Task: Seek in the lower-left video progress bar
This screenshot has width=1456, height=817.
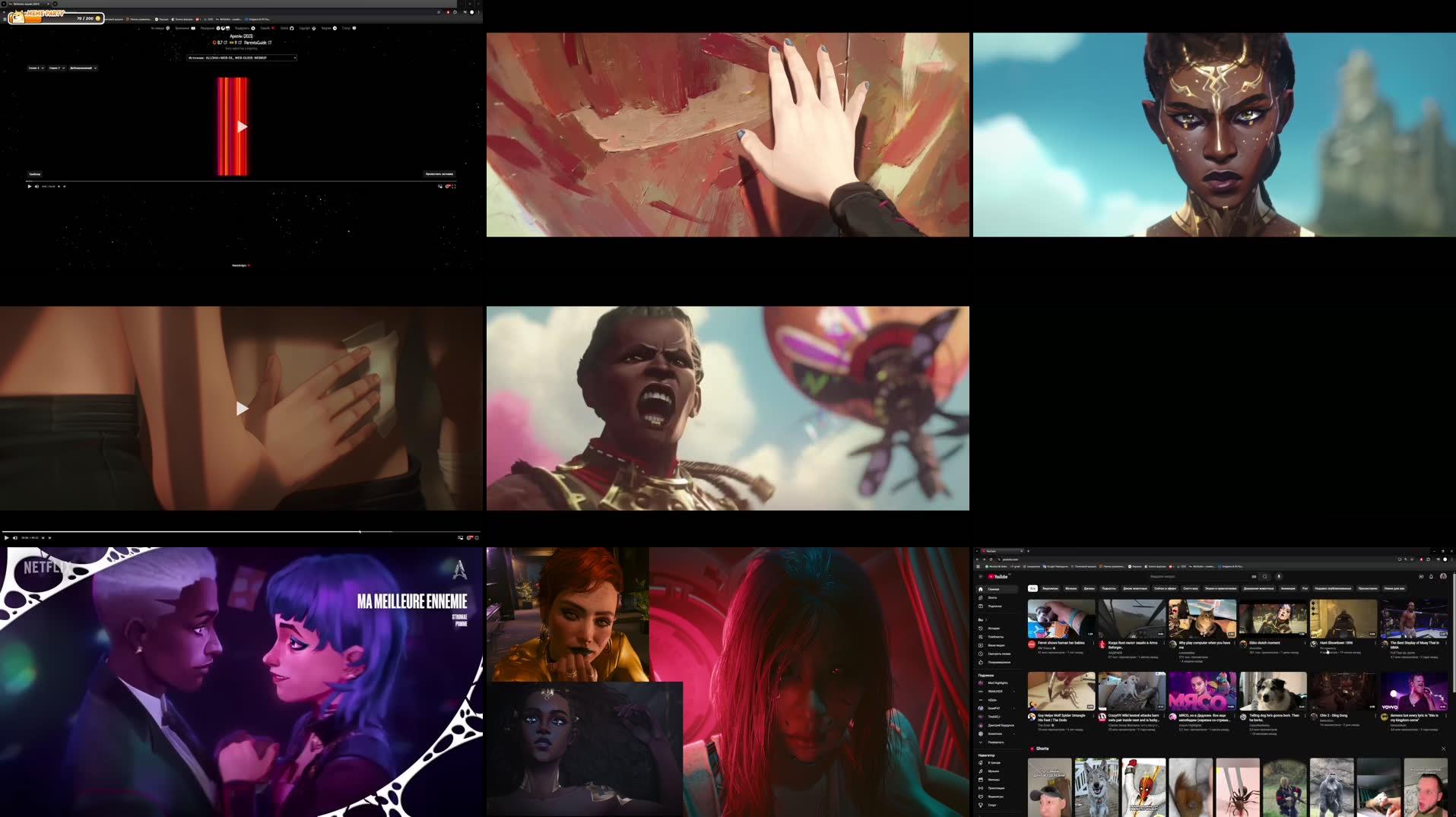Action: tap(242, 531)
